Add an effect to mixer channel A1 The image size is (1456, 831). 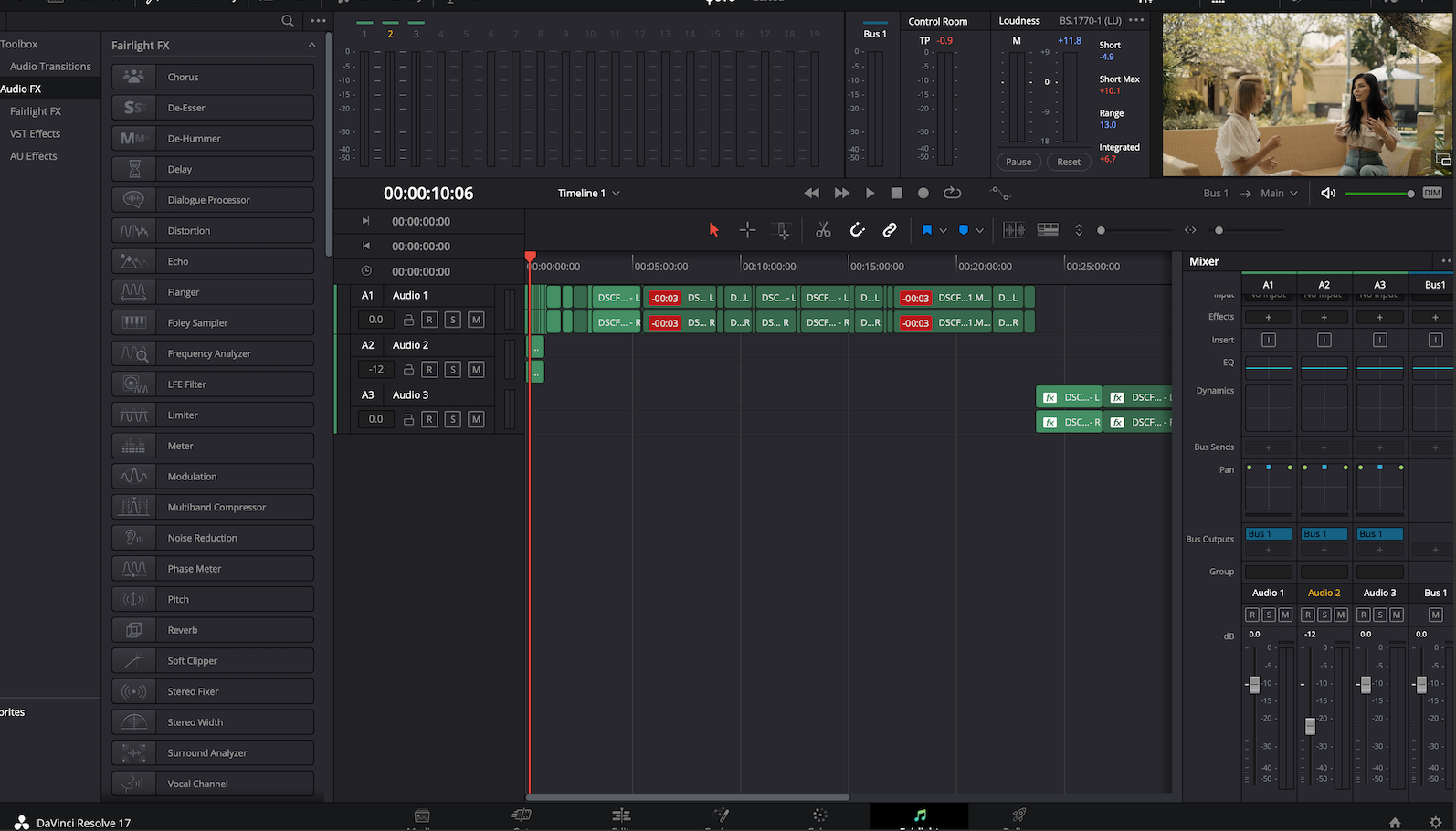click(x=1269, y=317)
